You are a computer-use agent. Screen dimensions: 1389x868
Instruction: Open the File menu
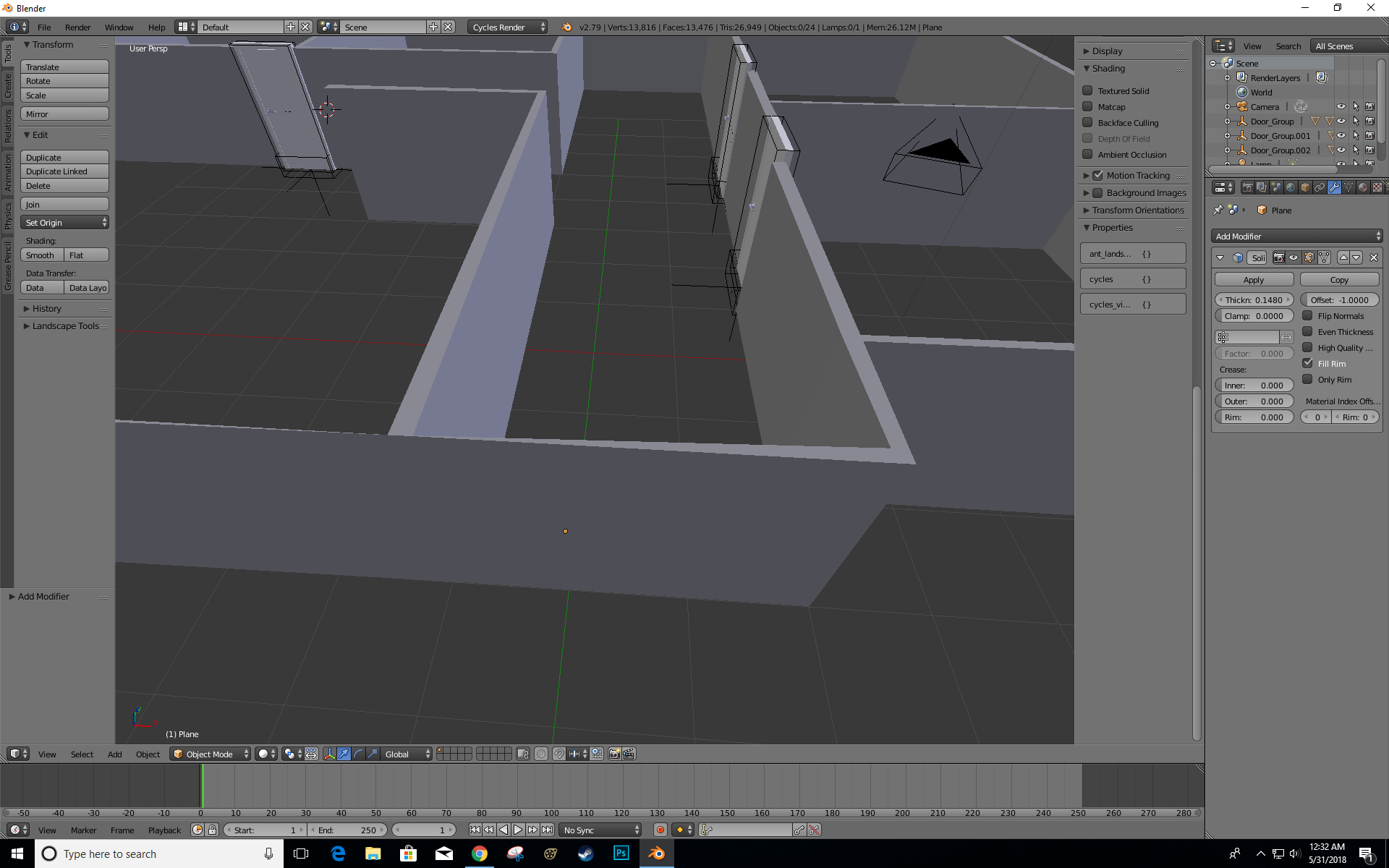click(x=44, y=27)
